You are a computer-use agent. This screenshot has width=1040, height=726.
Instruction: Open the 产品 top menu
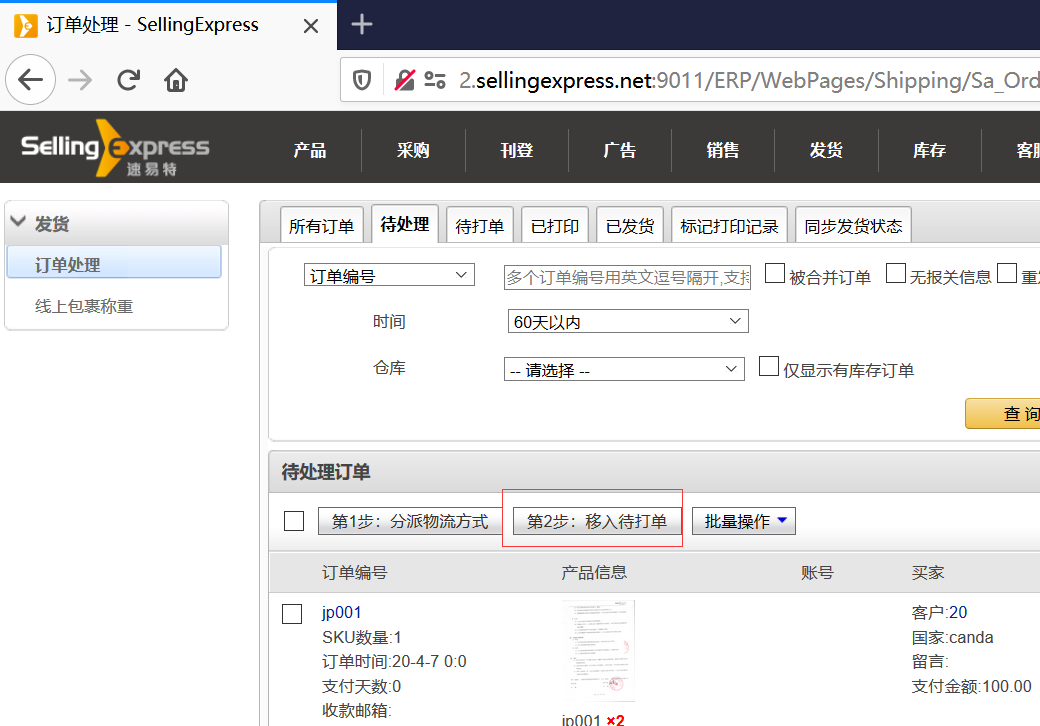pyautogui.click(x=310, y=151)
